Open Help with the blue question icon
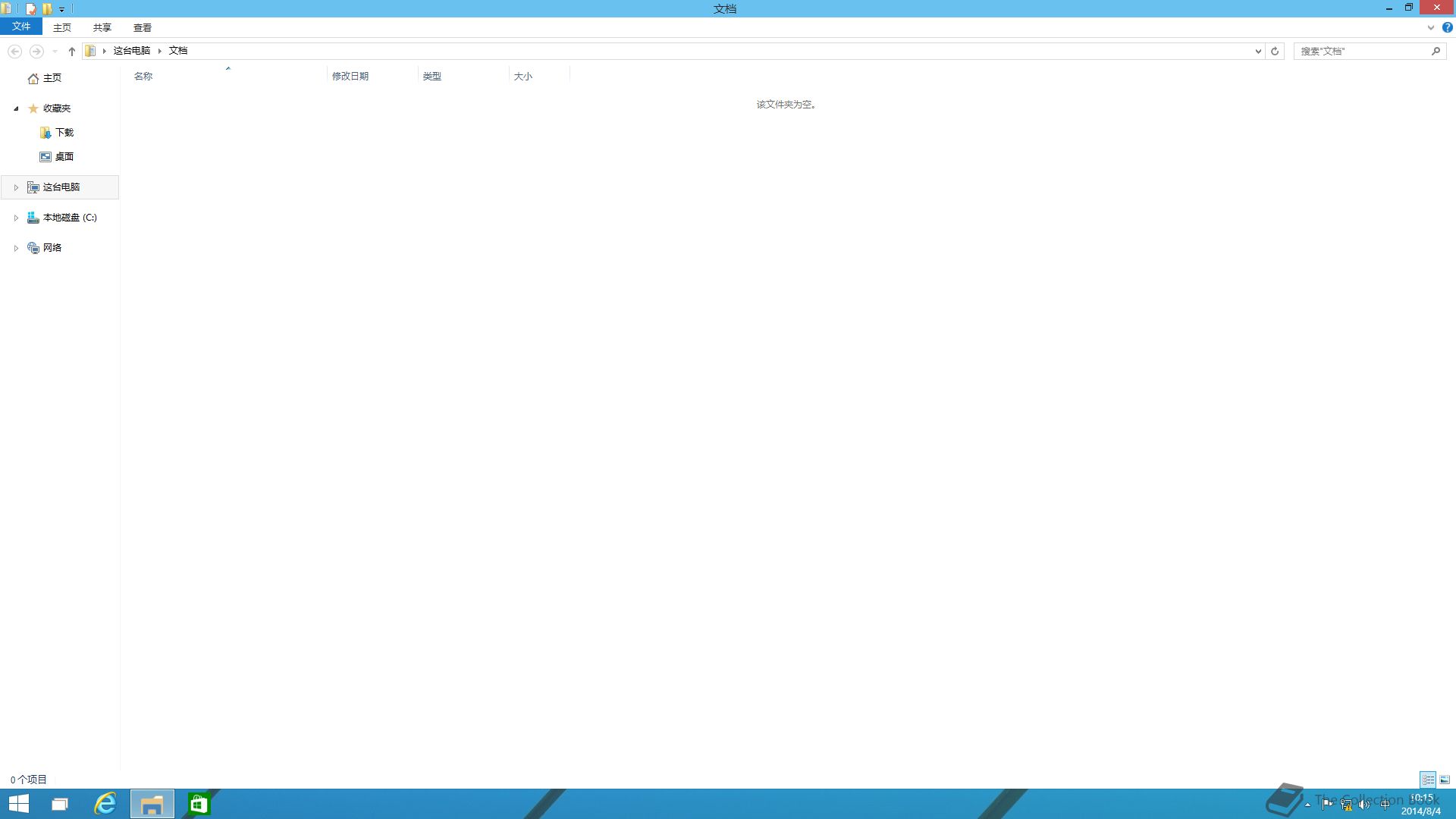This screenshot has height=819, width=1456. (x=1447, y=27)
